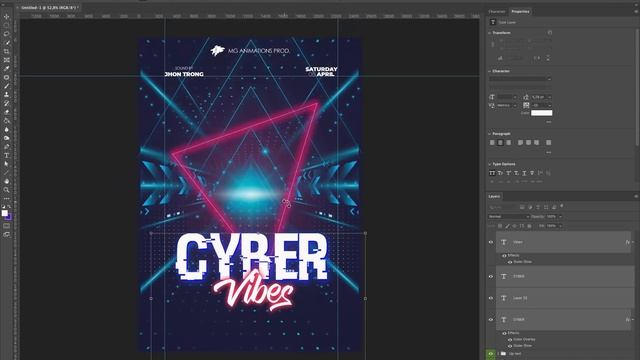Toggle Outer Glow eye under Vibes layer
The width and height of the screenshot is (640, 360).
(x=510, y=262)
